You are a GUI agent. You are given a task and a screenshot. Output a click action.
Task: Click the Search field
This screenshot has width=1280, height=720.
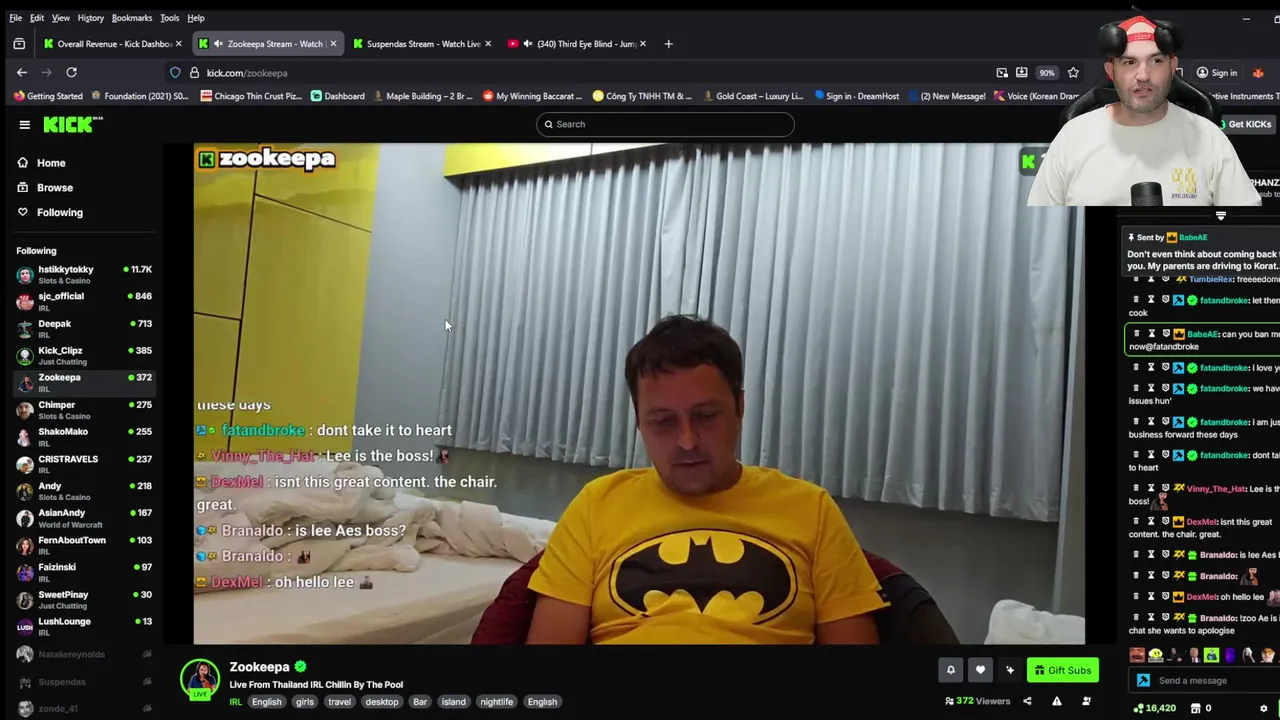665,124
